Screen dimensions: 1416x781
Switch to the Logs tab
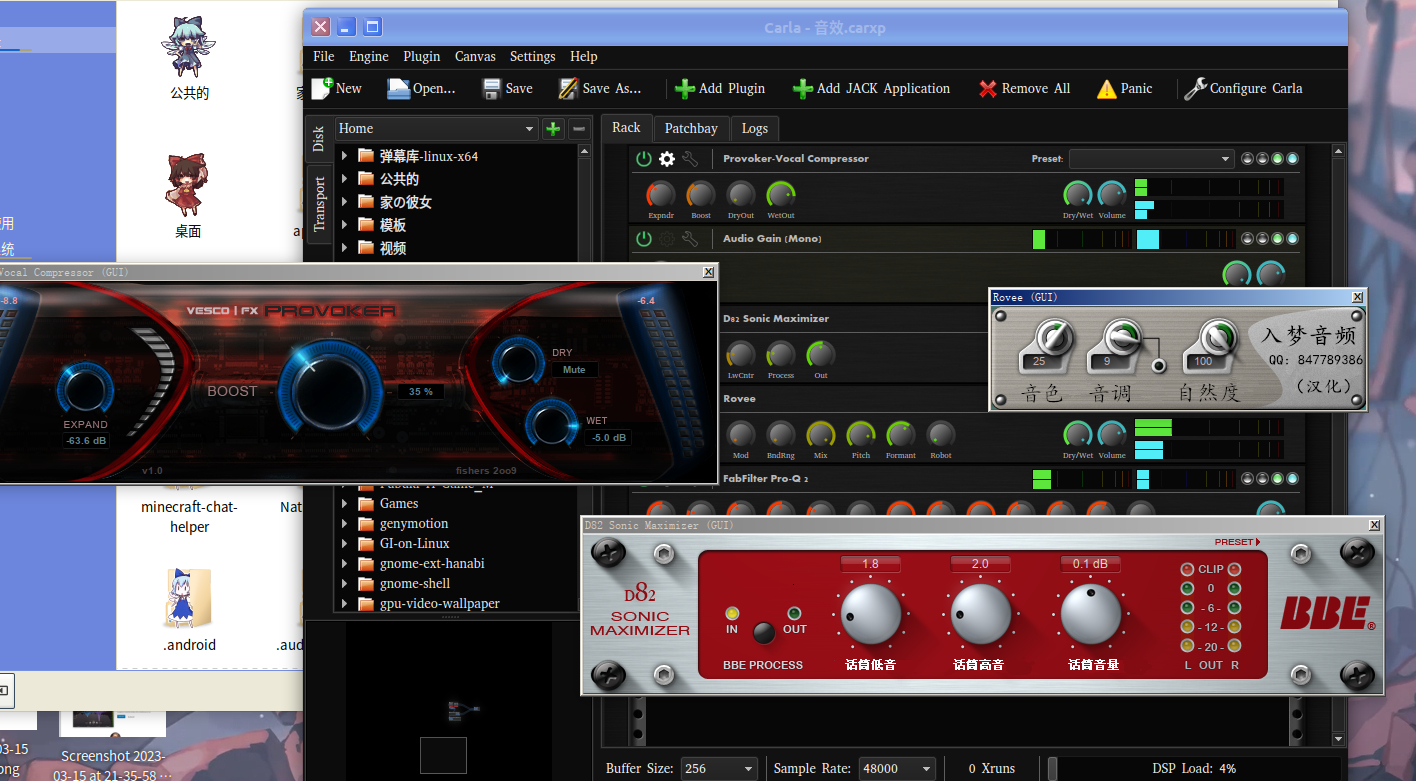[755, 128]
